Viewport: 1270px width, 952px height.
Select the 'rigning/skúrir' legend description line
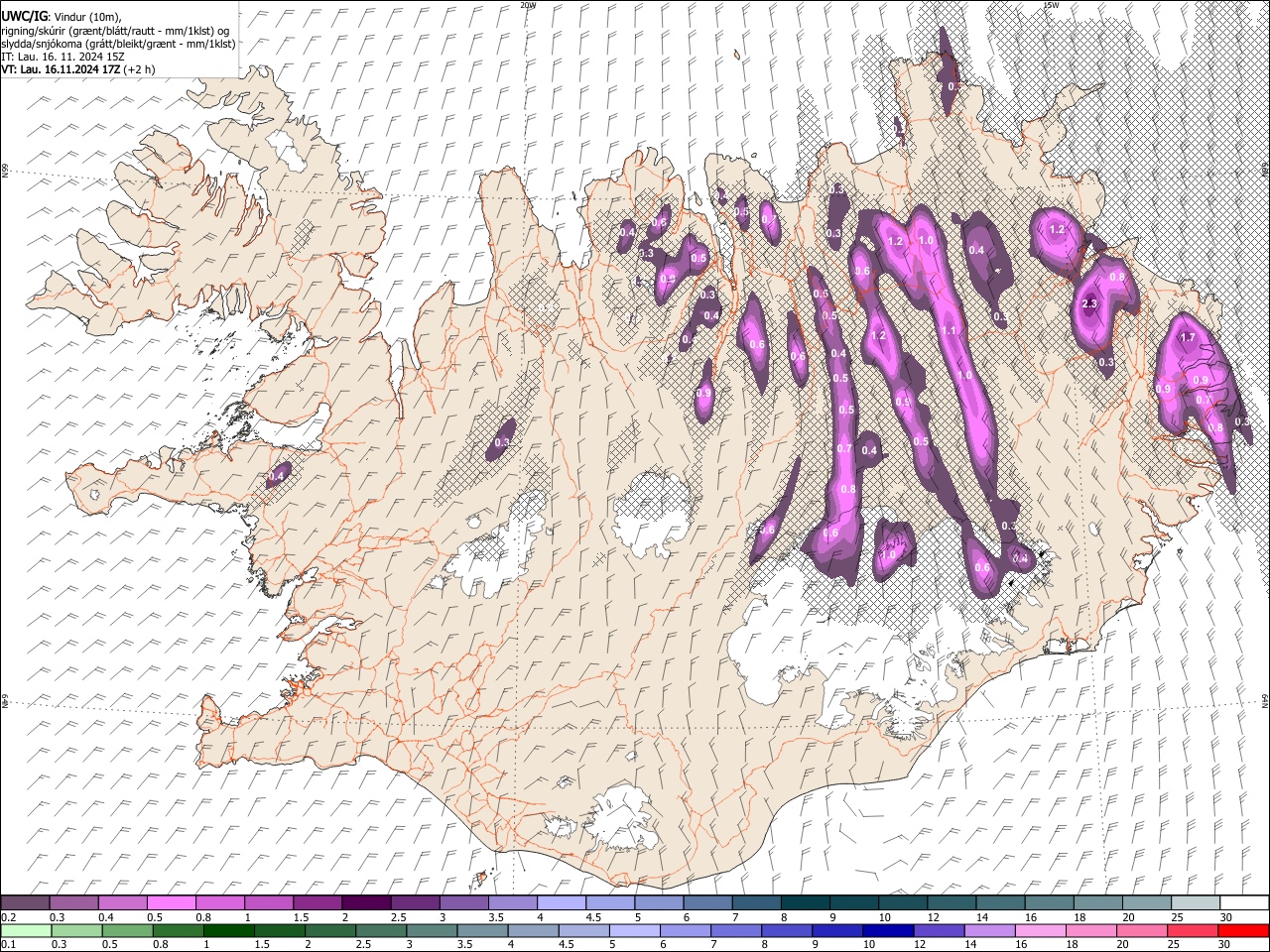116,31
